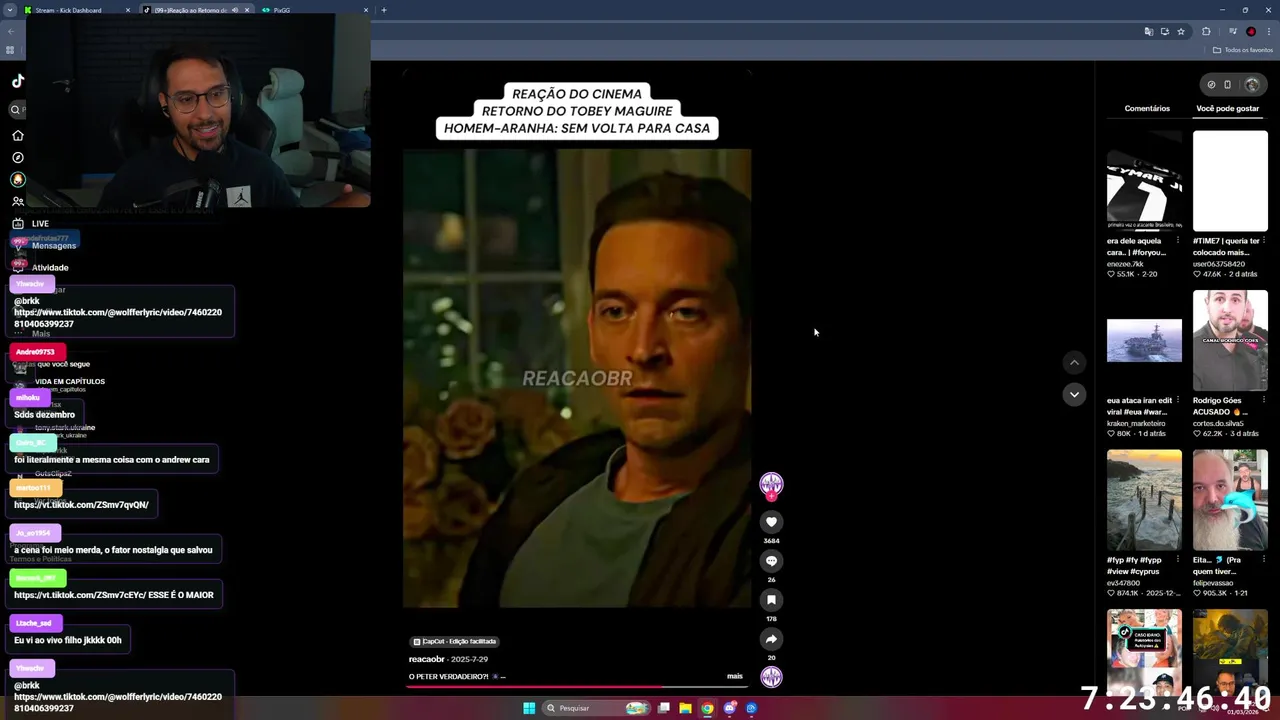Open options for 'Eita...' video
The width and height of the screenshot is (1280, 720).
coord(1264,560)
